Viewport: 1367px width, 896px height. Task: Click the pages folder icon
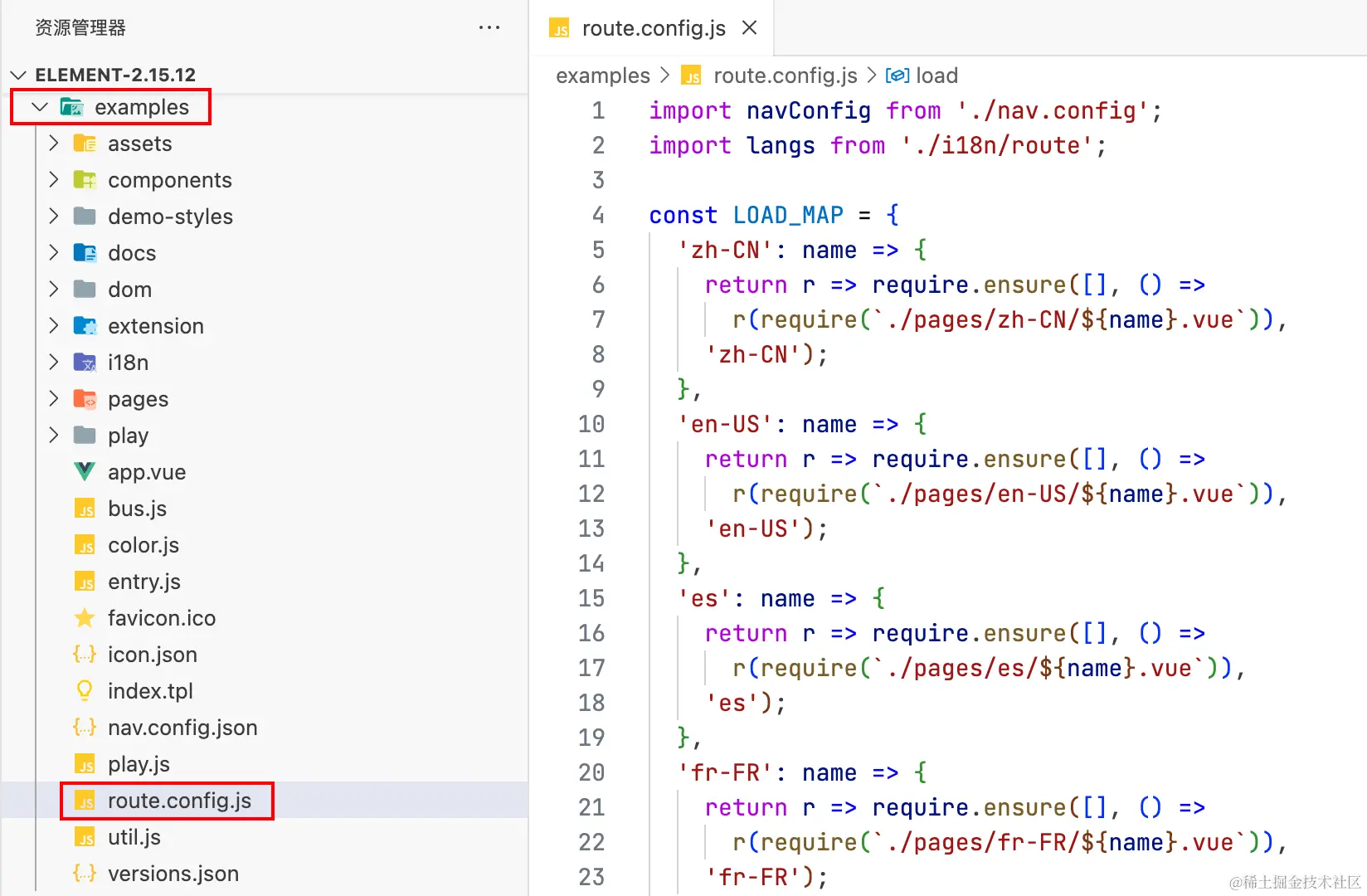(85, 399)
